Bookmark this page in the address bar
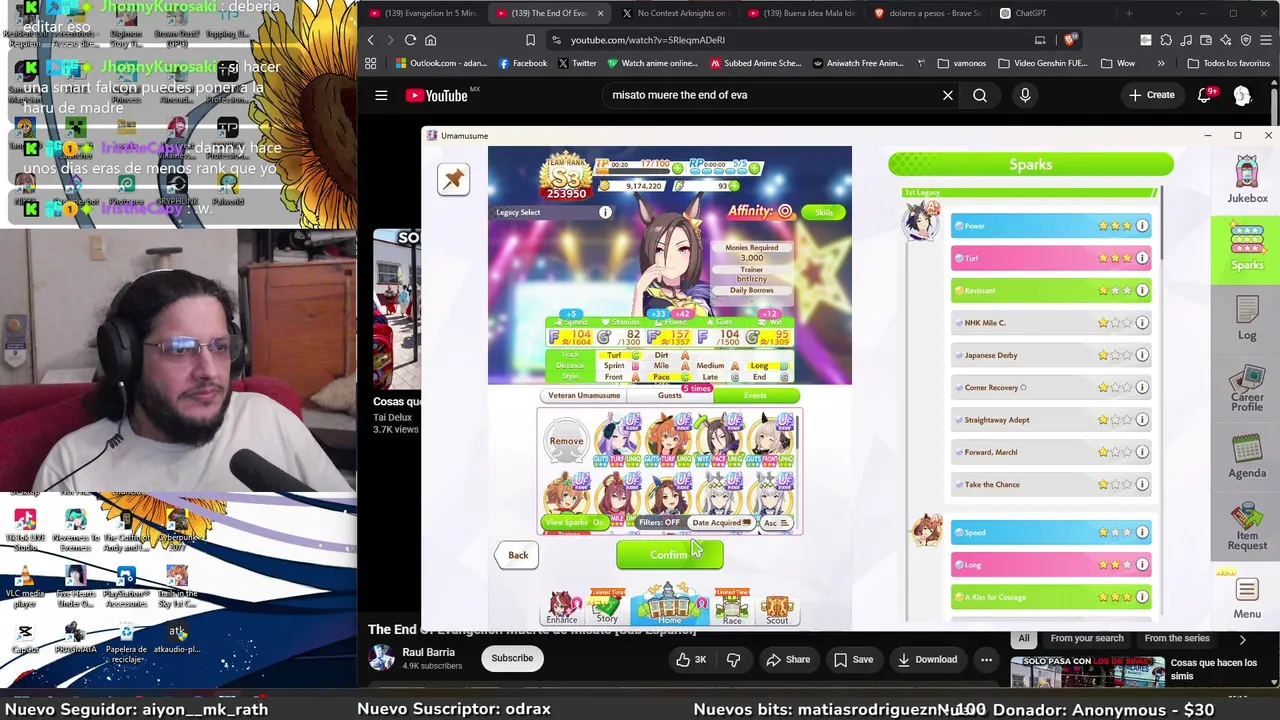This screenshot has height=720, width=1280. click(x=530, y=40)
